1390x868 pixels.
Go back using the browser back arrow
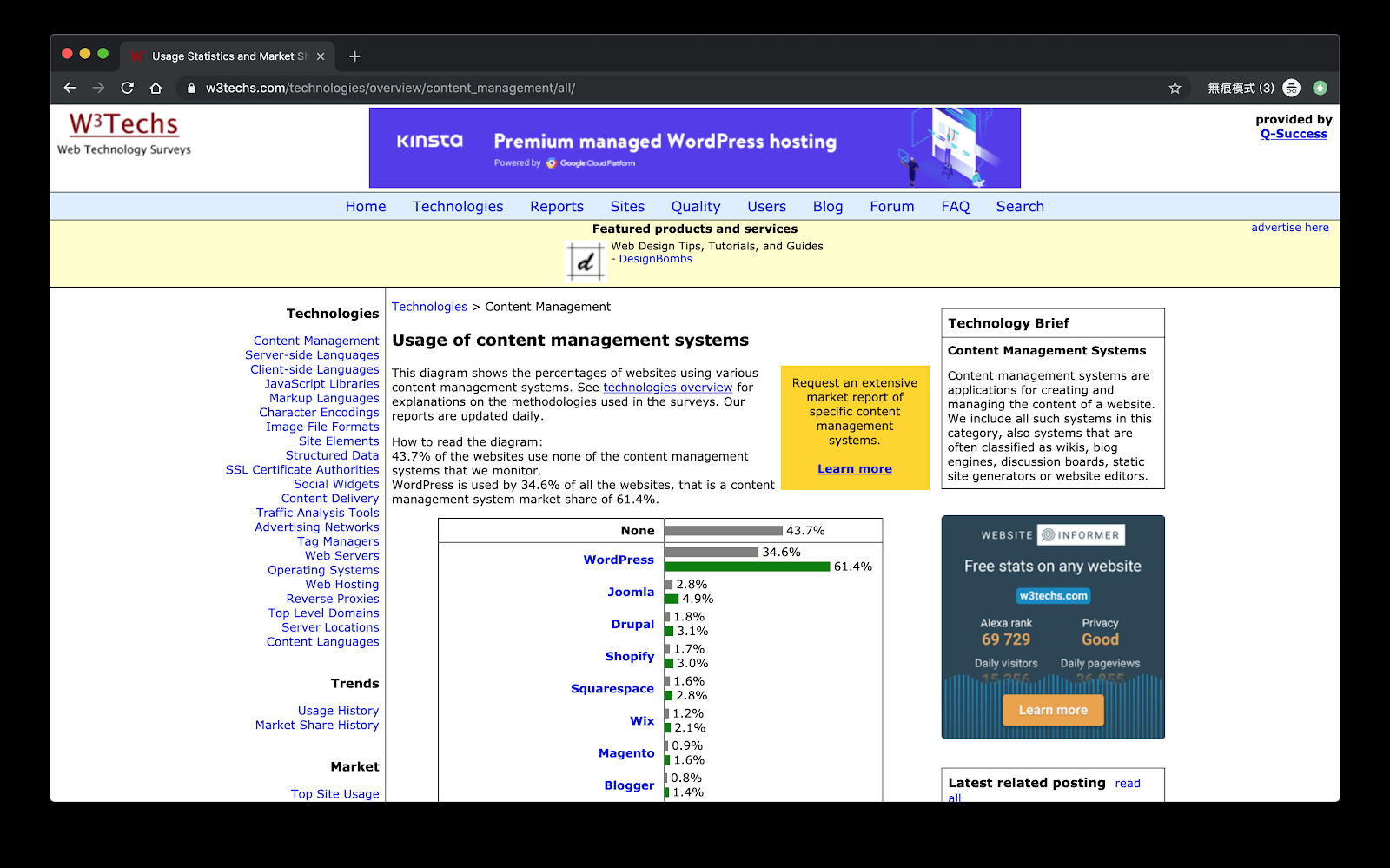pyautogui.click(x=69, y=88)
